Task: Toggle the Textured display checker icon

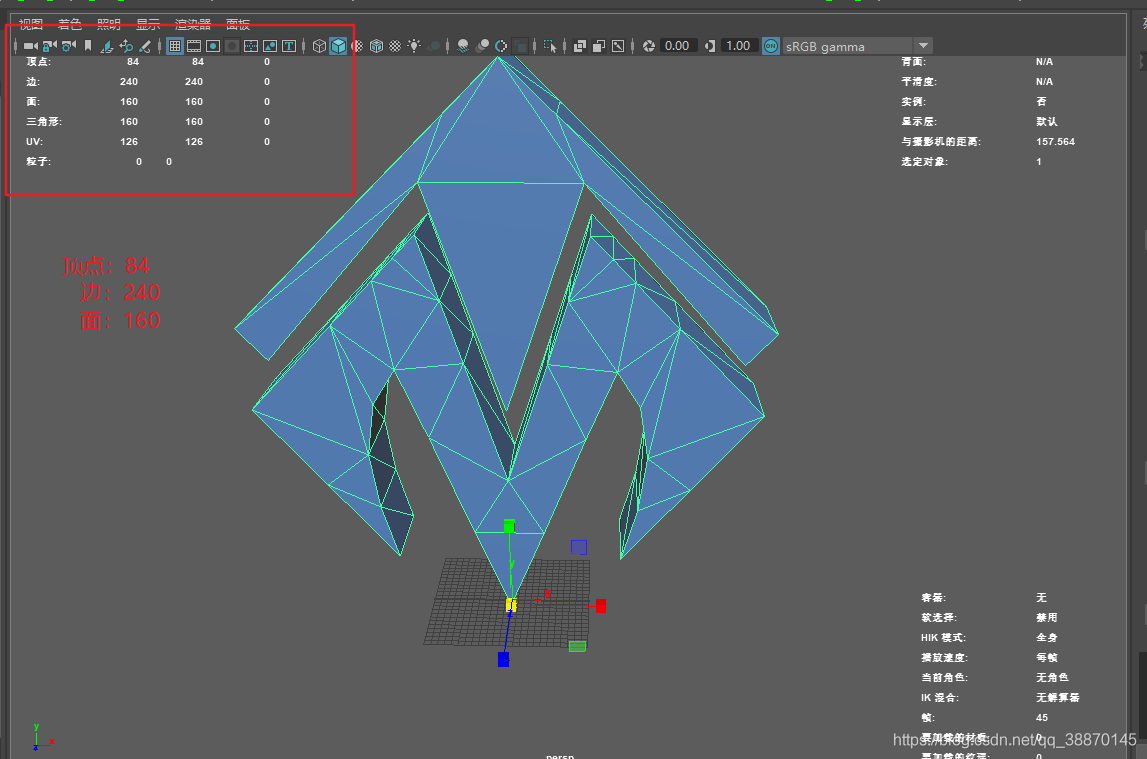Action: coord(395,46)
